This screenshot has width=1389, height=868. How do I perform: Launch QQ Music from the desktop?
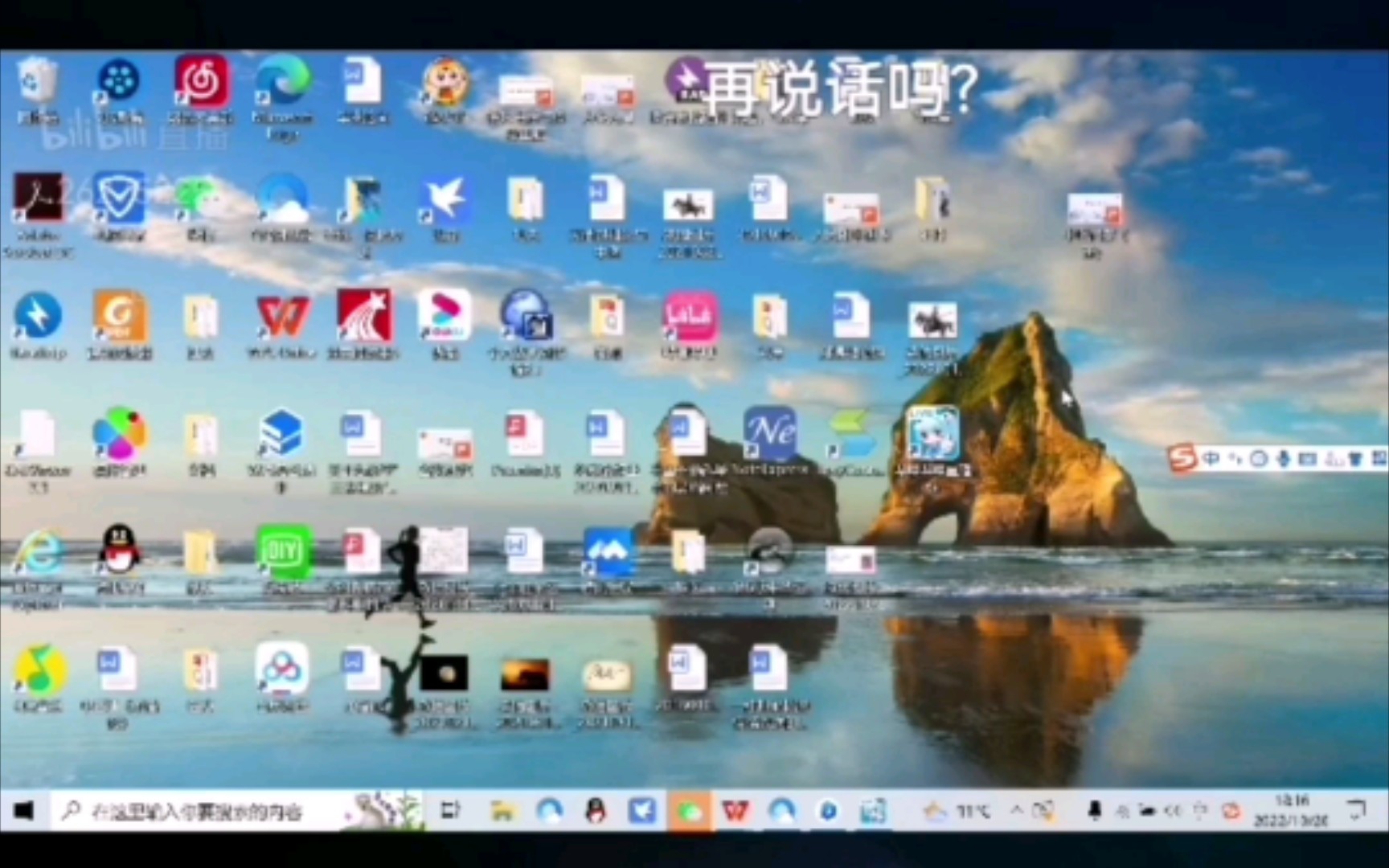coord(38,668)
